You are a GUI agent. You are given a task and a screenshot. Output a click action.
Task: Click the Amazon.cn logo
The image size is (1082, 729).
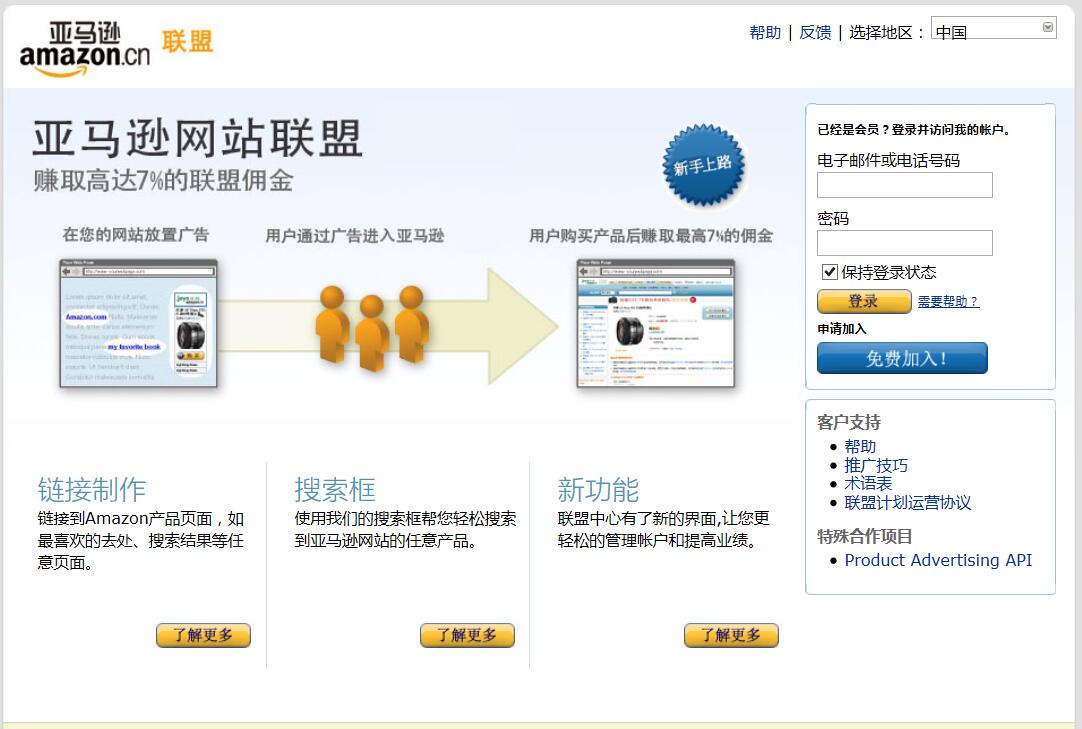click(85, 47)
